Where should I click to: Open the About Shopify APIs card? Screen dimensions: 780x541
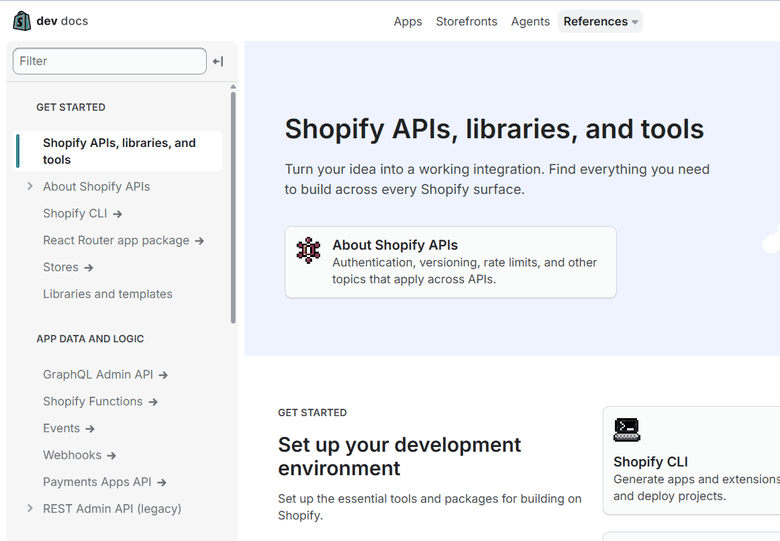pyautogui.click(x=451, y=263)
